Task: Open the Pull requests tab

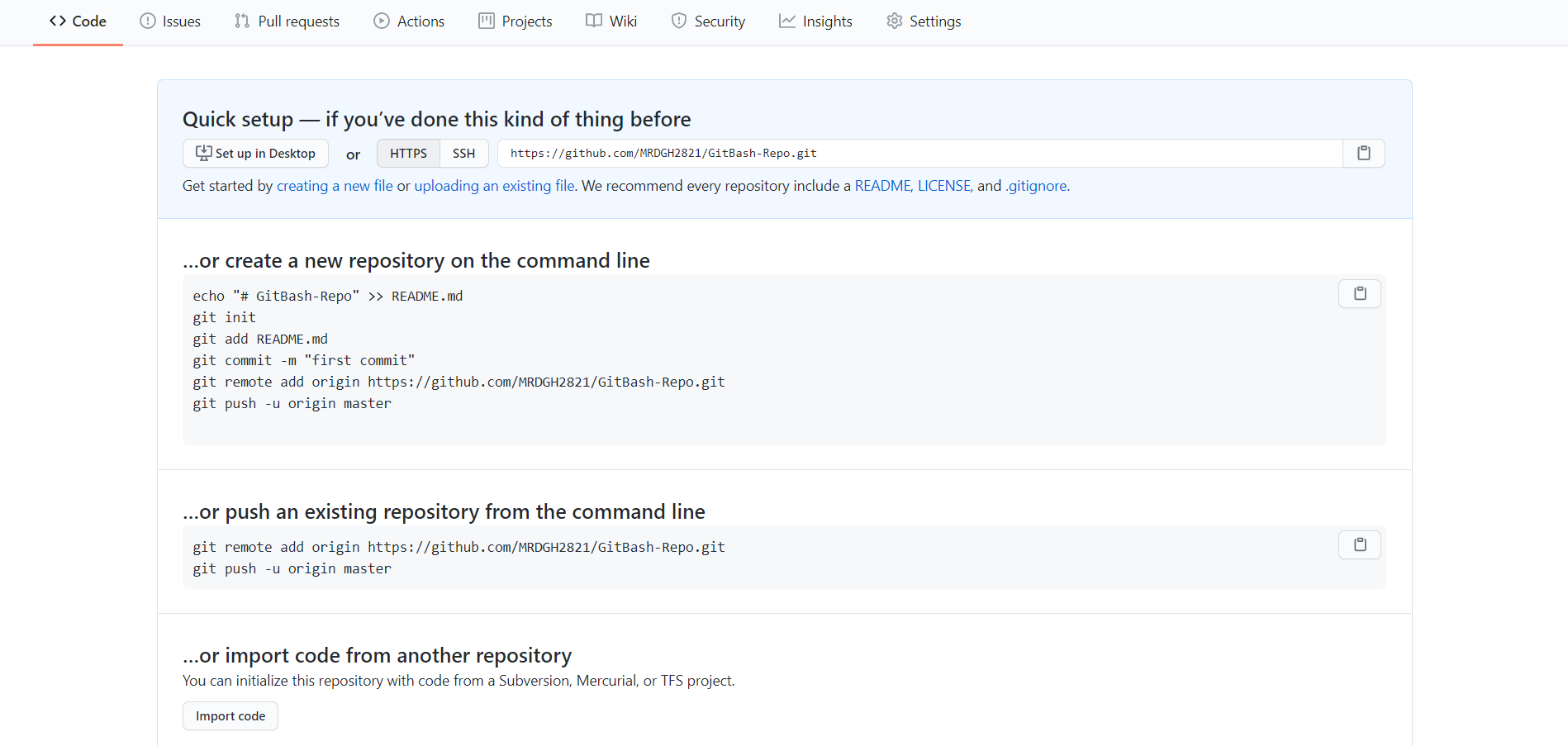Action: (x=287, y=21)
